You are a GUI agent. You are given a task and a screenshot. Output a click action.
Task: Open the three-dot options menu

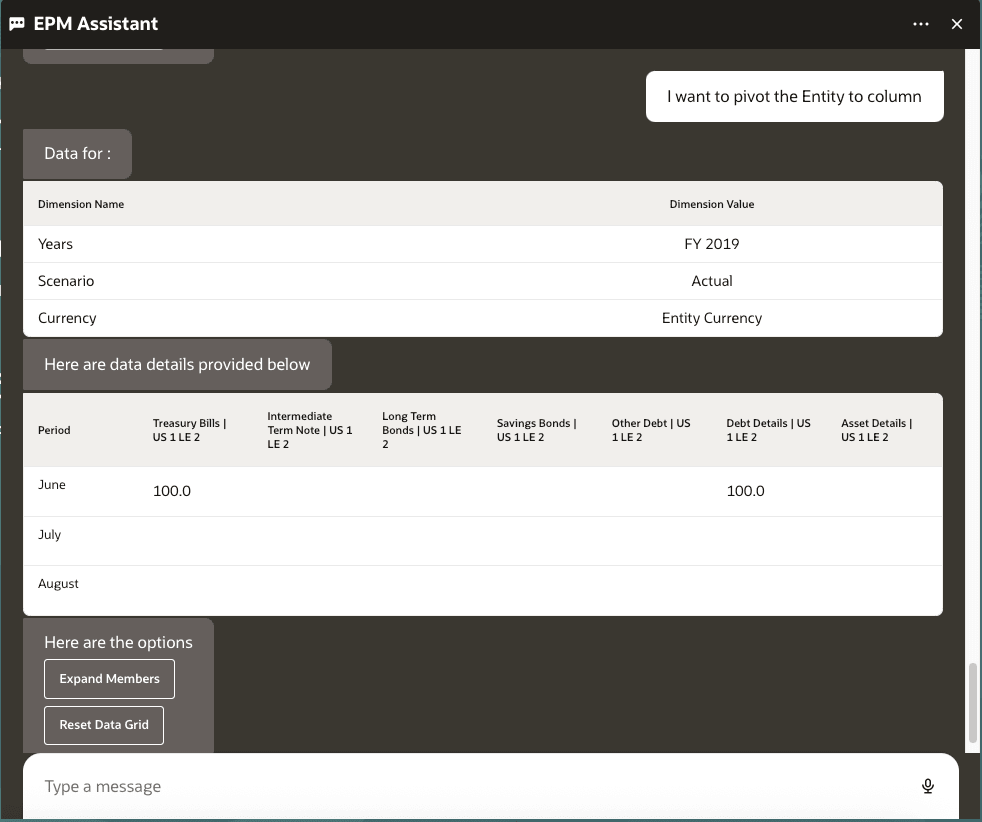pos(921,24)
